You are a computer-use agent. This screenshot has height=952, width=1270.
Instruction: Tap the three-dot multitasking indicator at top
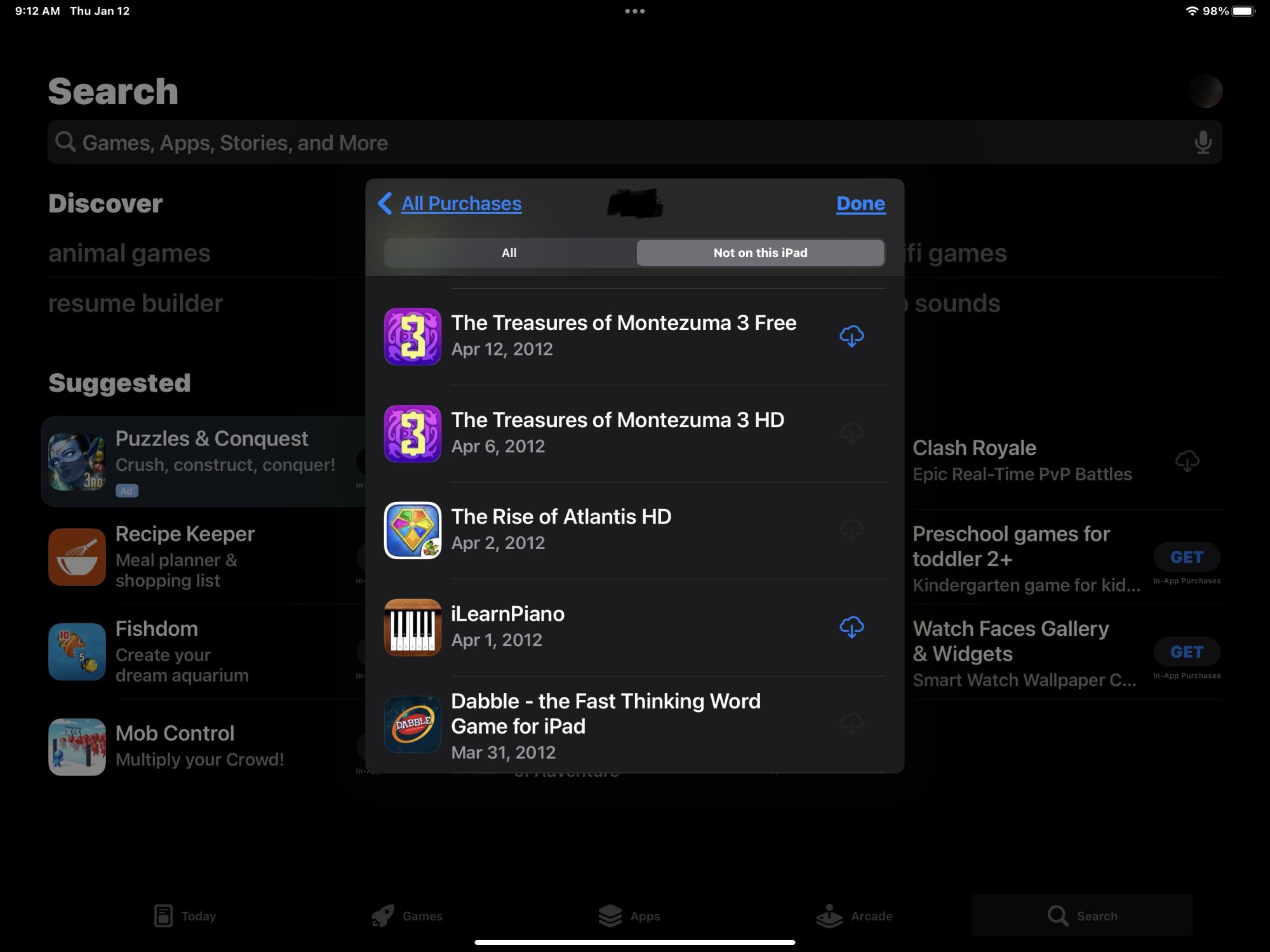point(635,11)
